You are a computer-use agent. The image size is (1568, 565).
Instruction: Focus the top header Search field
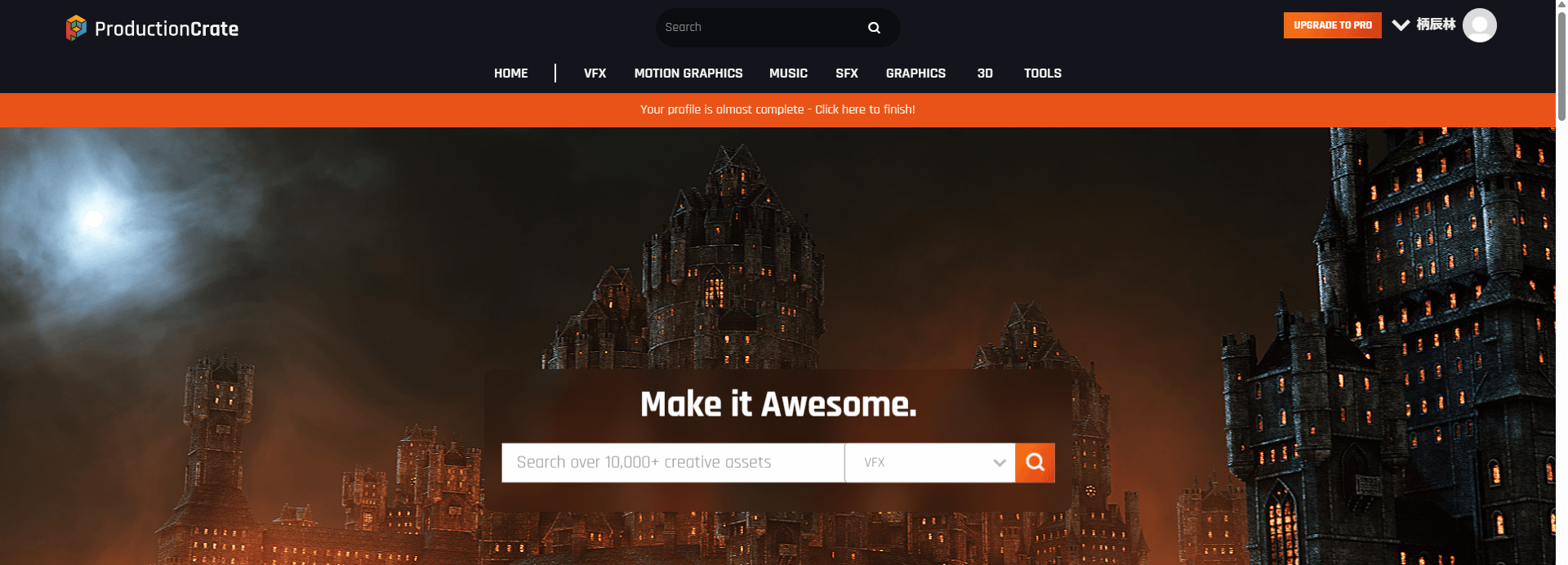pos(759,28)
